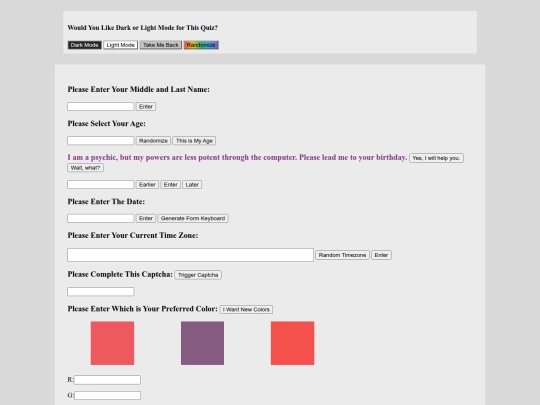Focus the birthday input field
Image resolution: width=540 pixels, height=405 pixels.
pos(101,185)
